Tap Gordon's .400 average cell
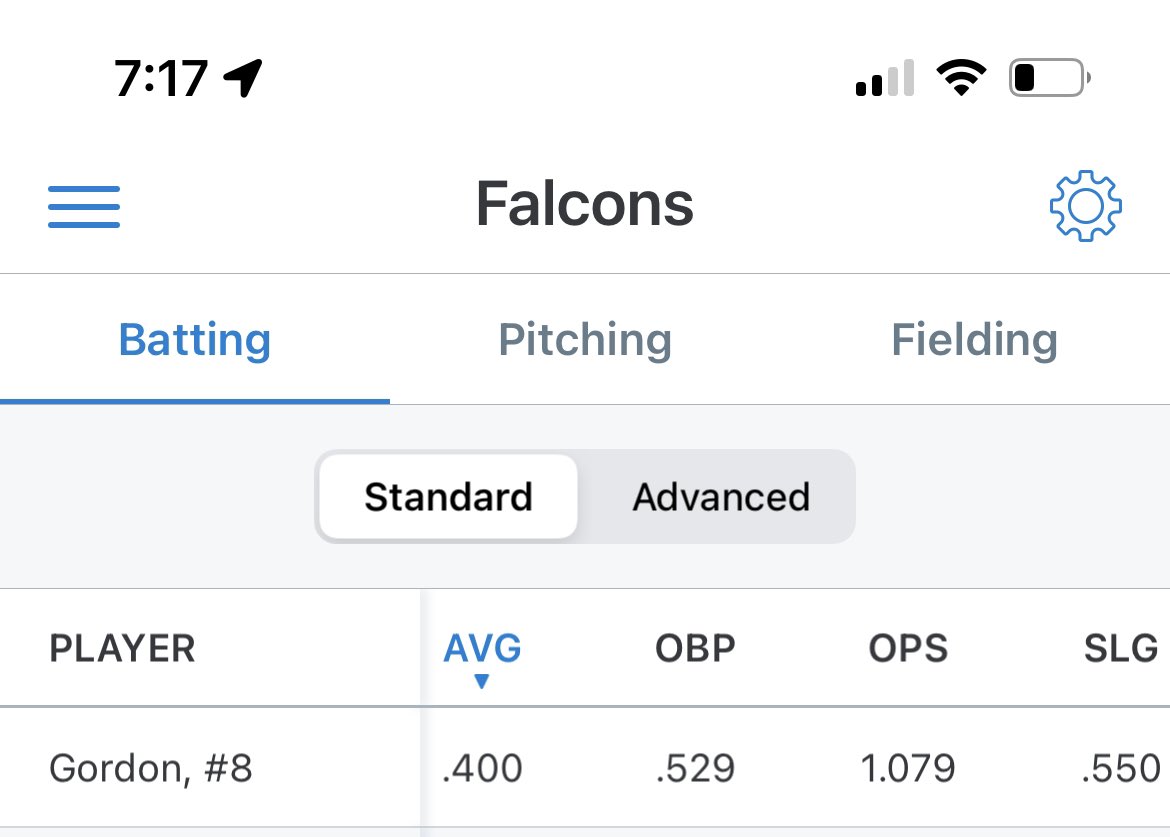Screen dimensions: 1170x837 pyautogui.click(x=482, y=768)
